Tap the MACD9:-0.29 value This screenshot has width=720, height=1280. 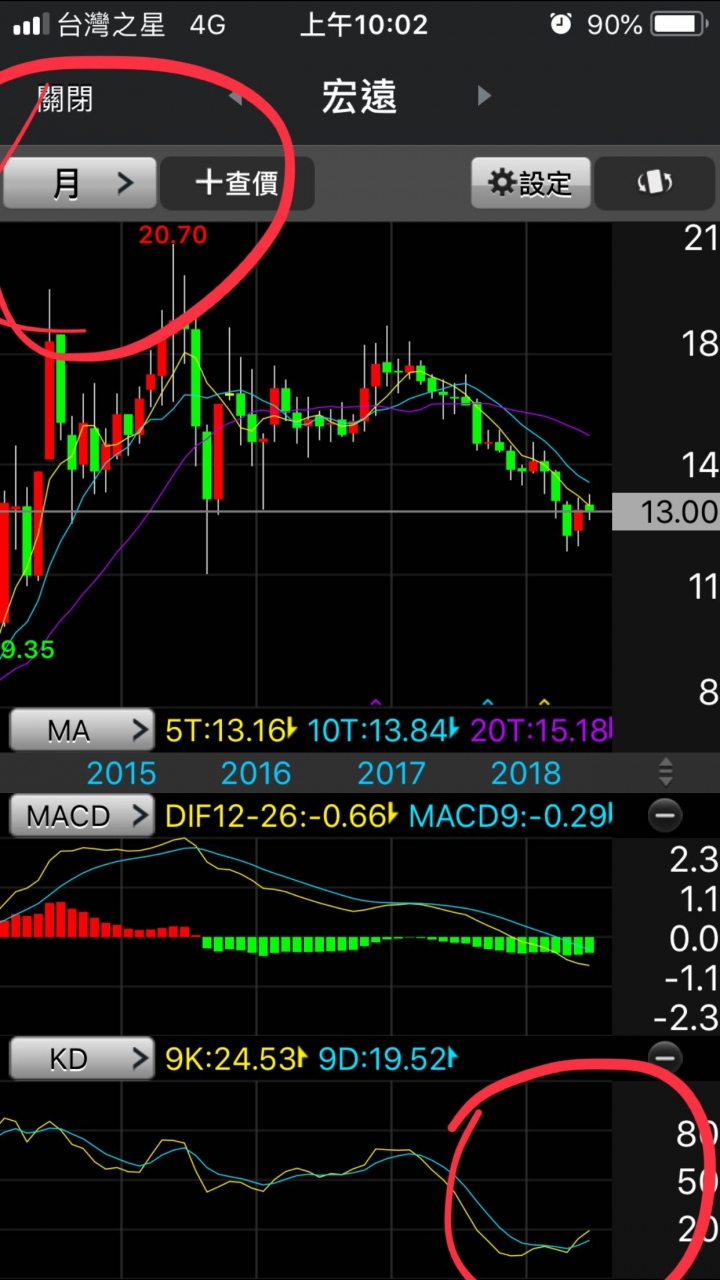(508, 816)
